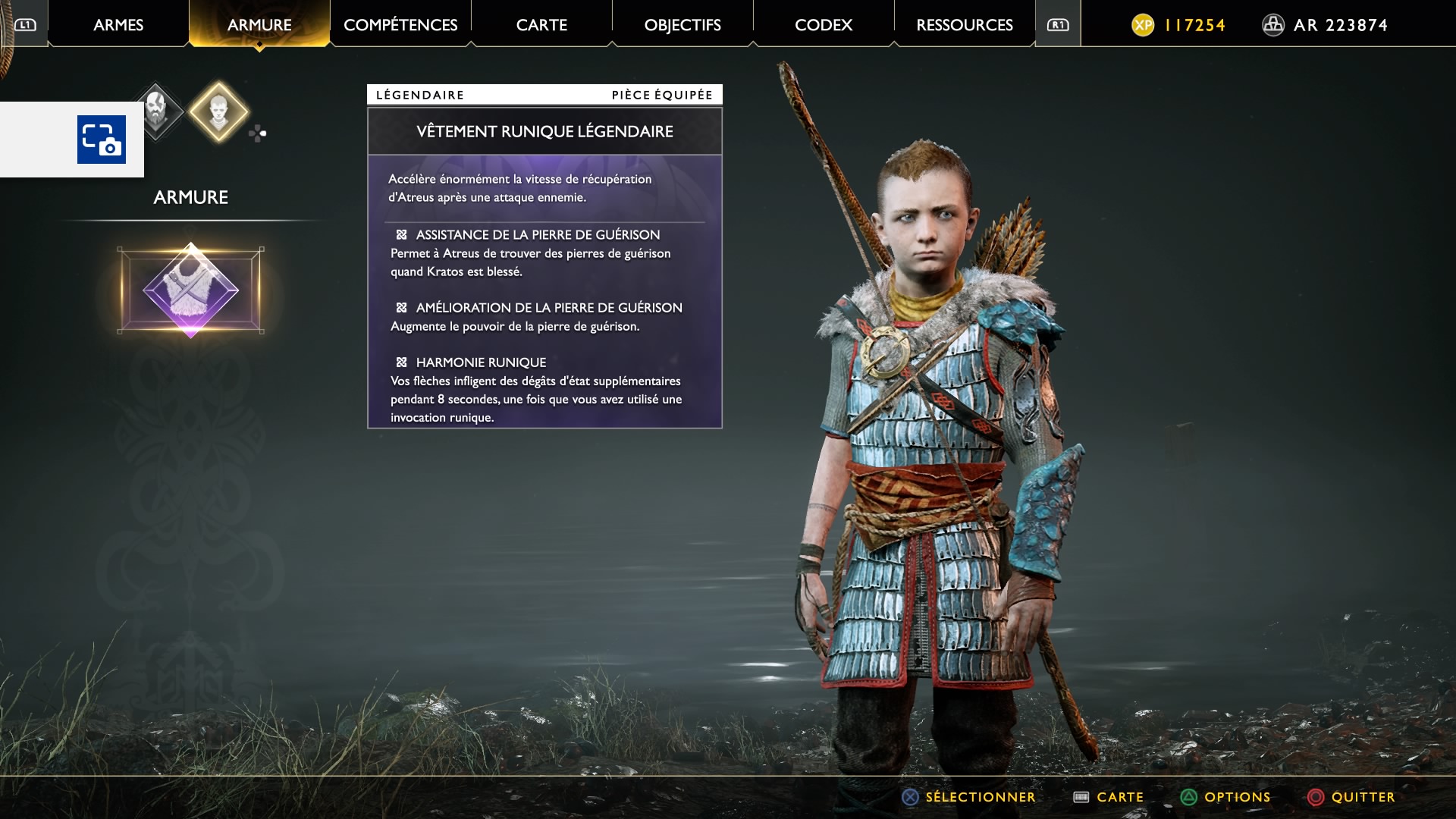The image size is (1456, 819).
Task: Go to the OBJECTIFS tab
Action: [682, 24]
